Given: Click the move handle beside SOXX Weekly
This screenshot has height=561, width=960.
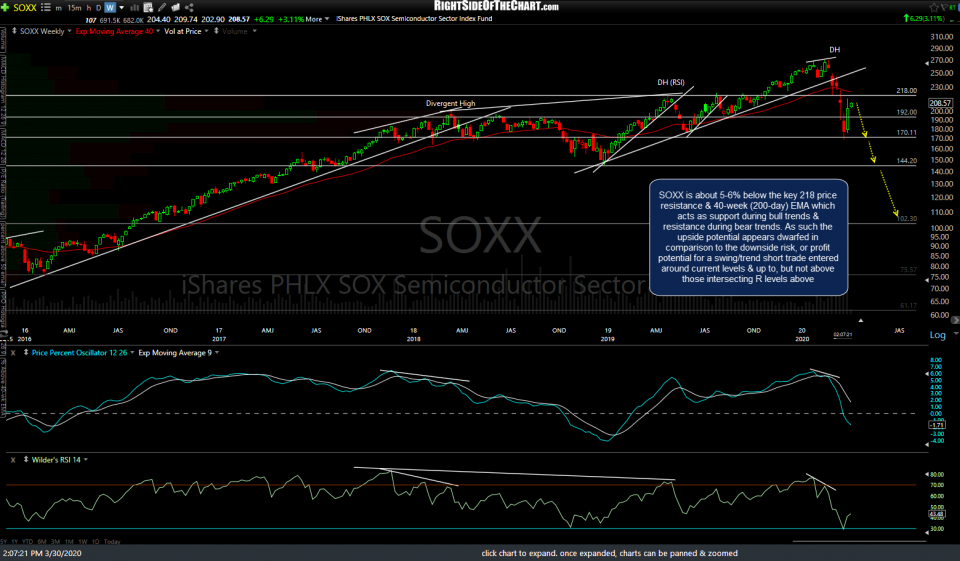Looking at the screenshot, I should 14,31.
